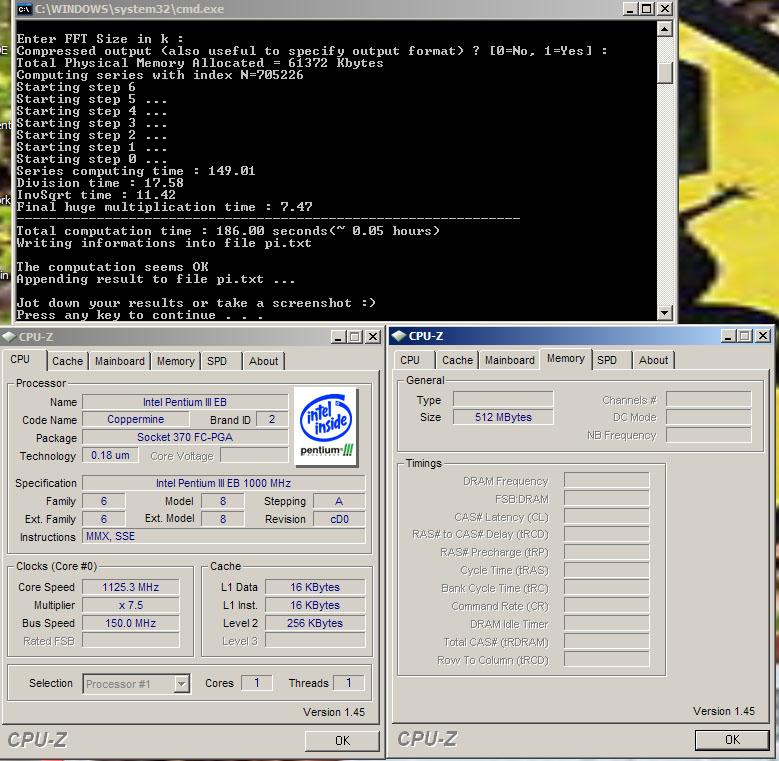Close the right CPU-Z Memory window
The height and width of the screenshot is (761, 779).
pos(763,336)
